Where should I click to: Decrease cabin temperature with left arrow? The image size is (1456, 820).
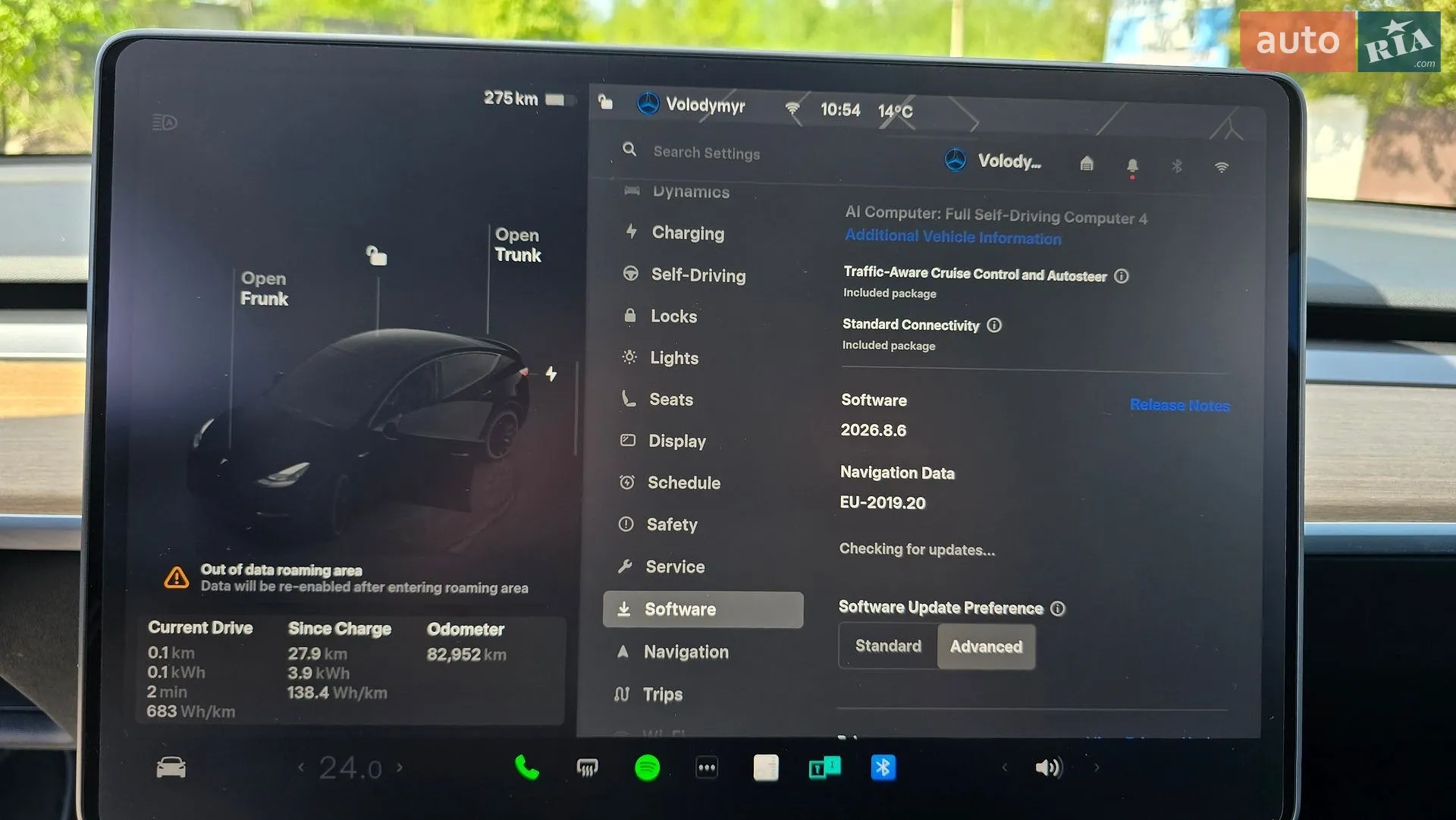(301, 767)
